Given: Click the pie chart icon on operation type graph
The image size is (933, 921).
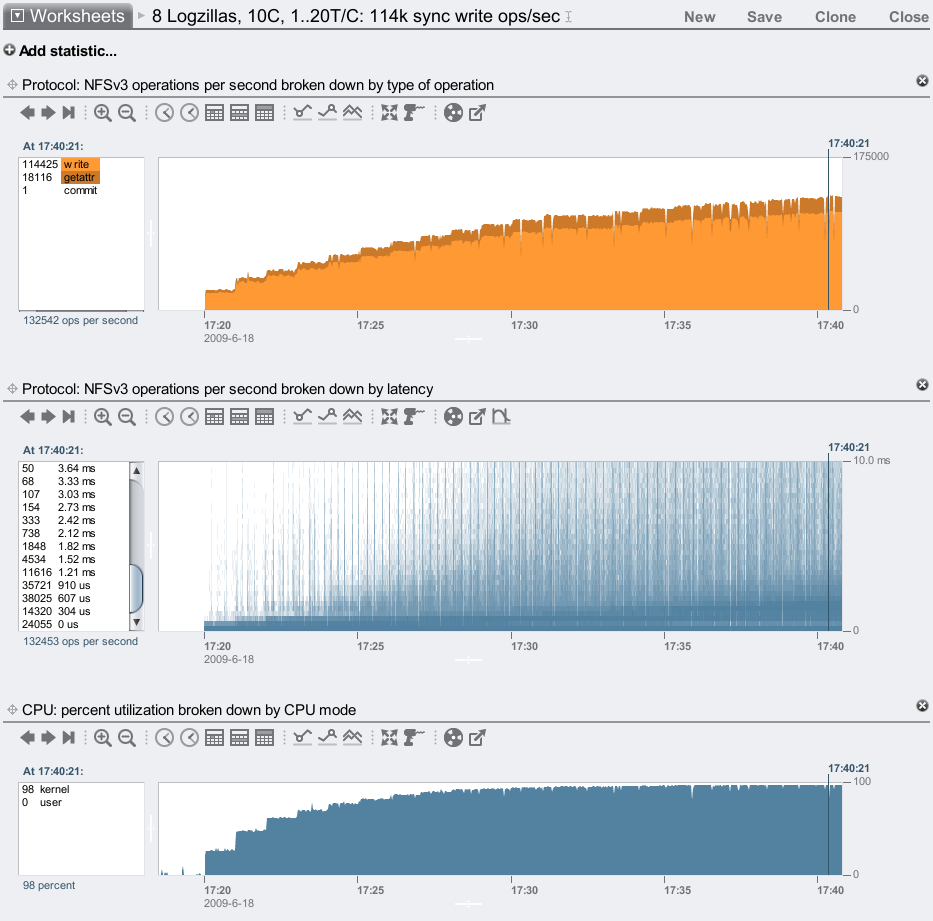Looking at the screenshot, I should point(453,114).
